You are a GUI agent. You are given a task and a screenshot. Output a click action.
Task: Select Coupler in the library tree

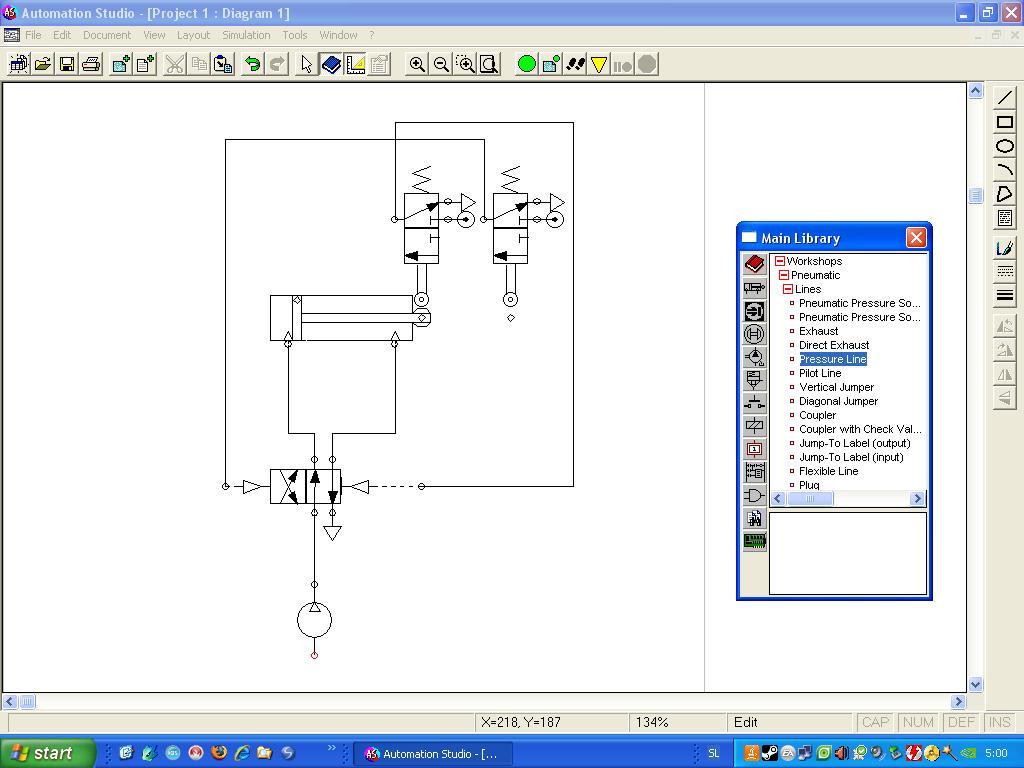click(x=818, y=415)
